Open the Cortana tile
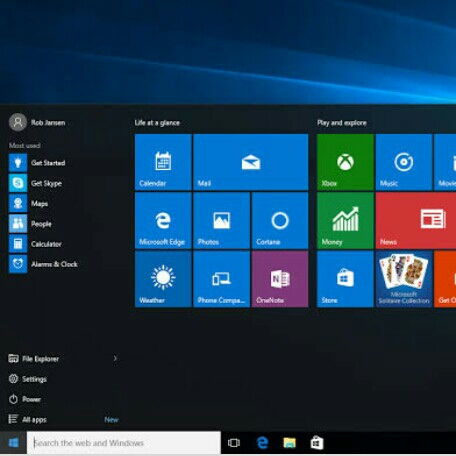The height and width of the screenshot is (456, 456). pos(280,221)
